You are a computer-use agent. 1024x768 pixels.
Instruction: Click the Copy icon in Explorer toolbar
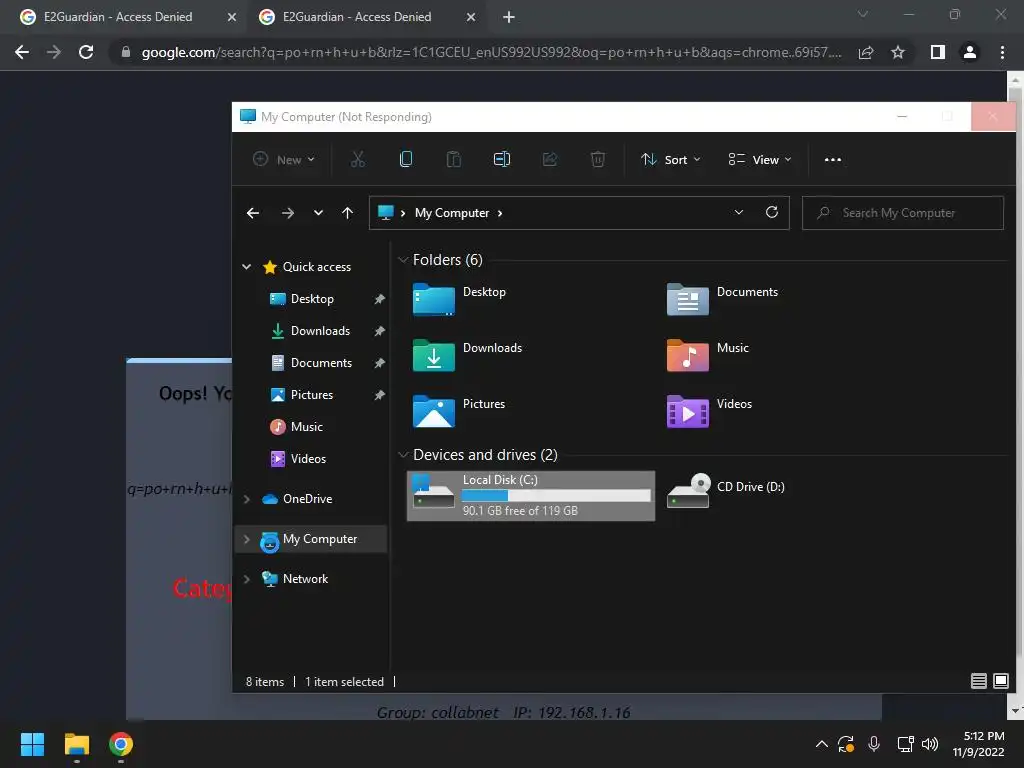(406, 159)
